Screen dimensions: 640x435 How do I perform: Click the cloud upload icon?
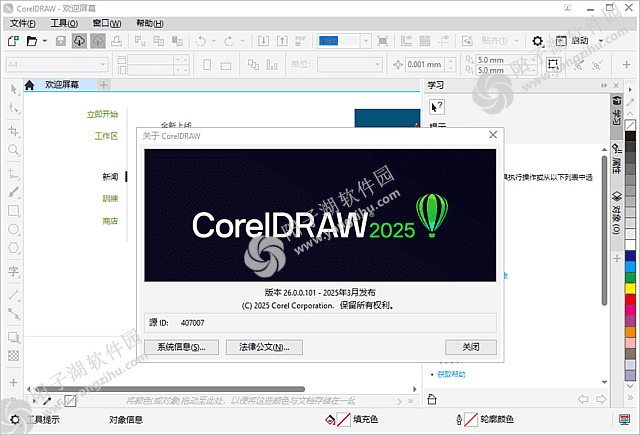coord(98,41)
